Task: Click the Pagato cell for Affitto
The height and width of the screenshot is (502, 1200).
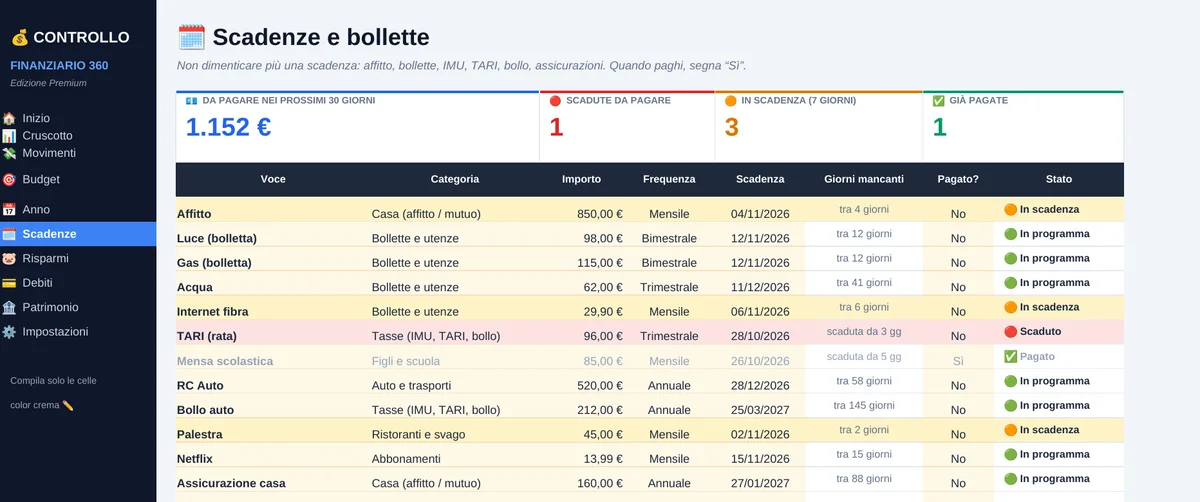Action: (958, 210)
